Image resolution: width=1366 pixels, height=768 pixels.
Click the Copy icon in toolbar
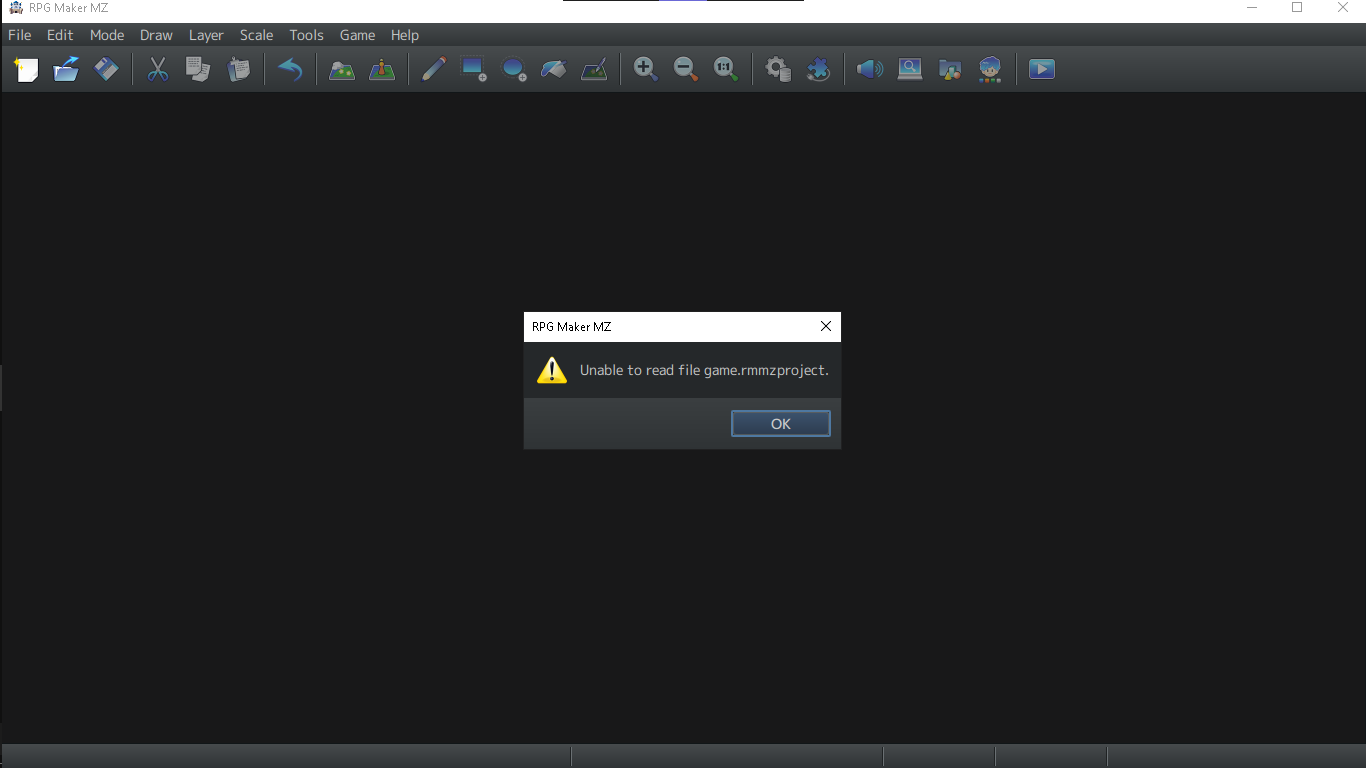(198, 69)
